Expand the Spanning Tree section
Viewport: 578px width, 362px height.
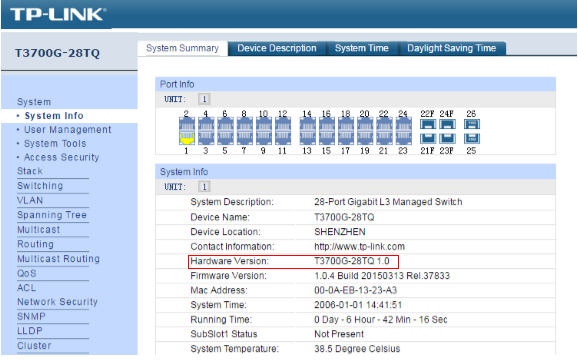pos(52,215)
